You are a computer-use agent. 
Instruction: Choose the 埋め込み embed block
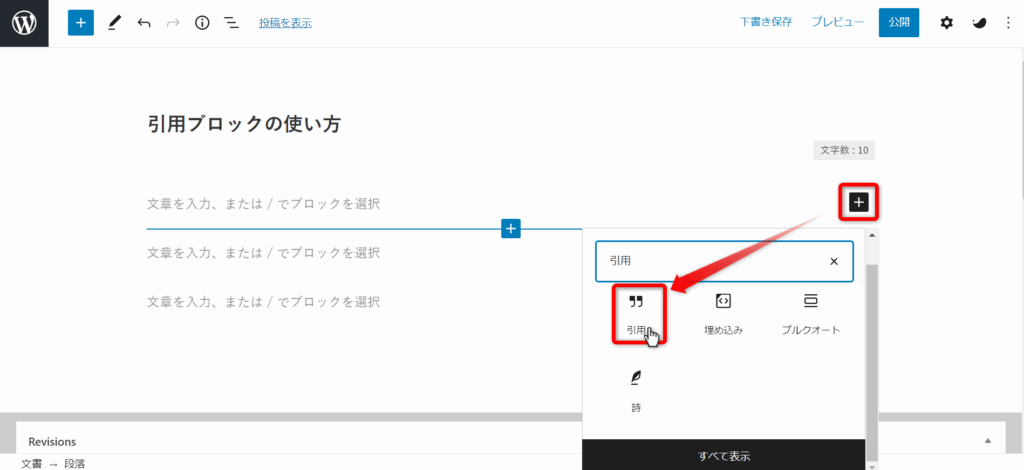[724, 315]
